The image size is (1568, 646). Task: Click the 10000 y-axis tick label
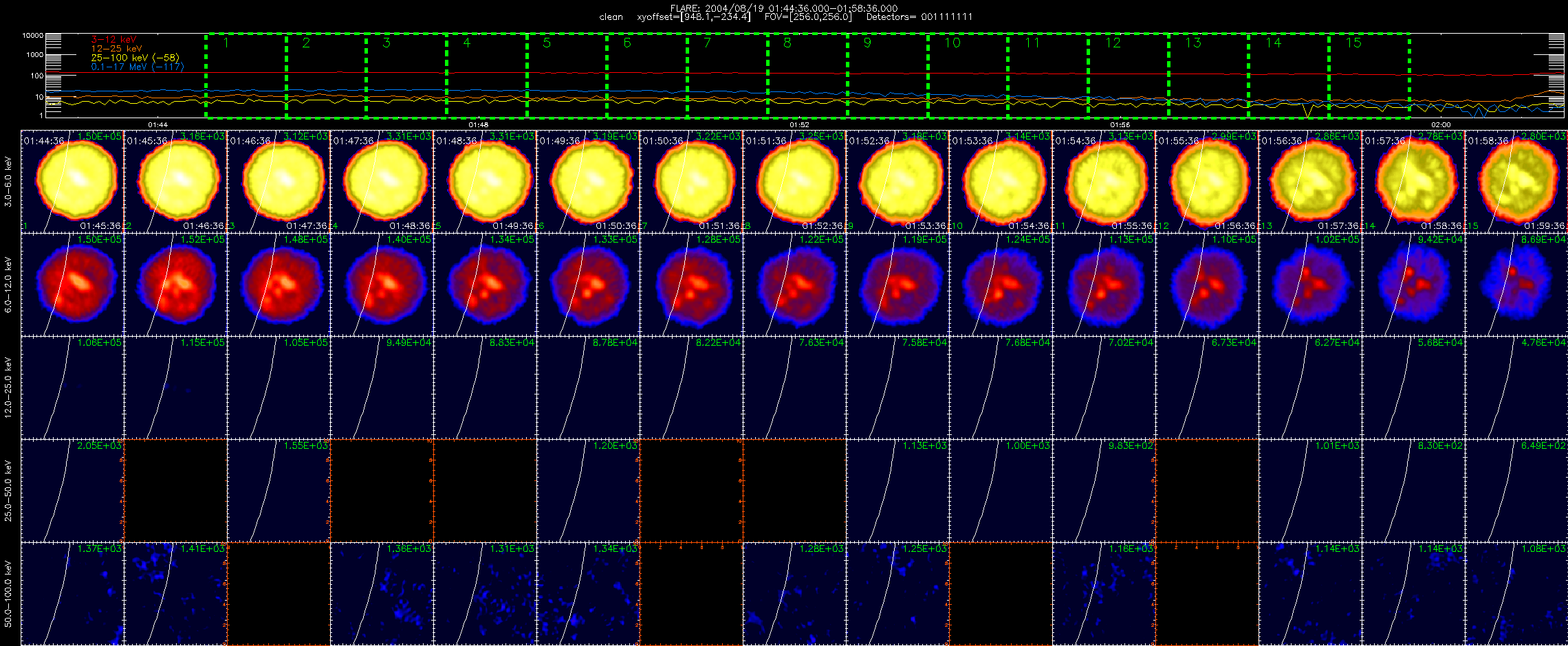click(x=32, y=35)
